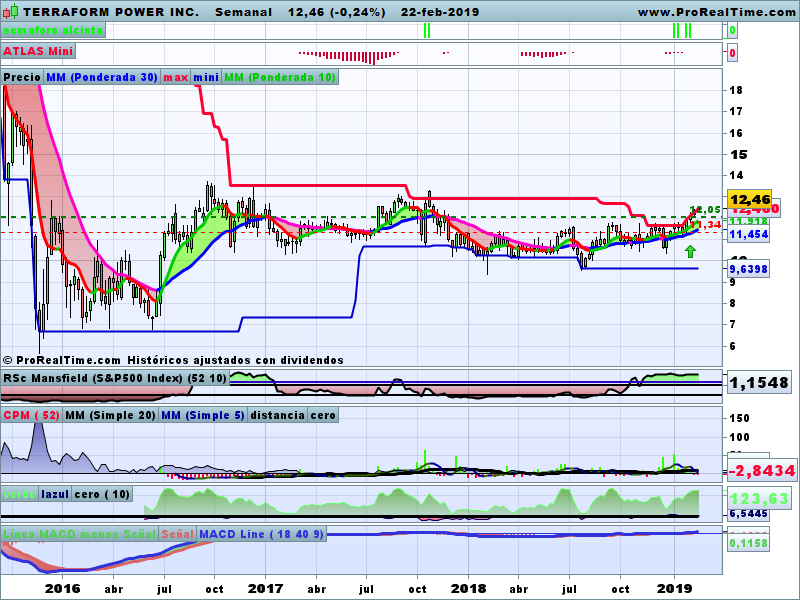Click the yellow 12,46 current price tag
This screenshot has height=600, width=800.
point(749,199)
